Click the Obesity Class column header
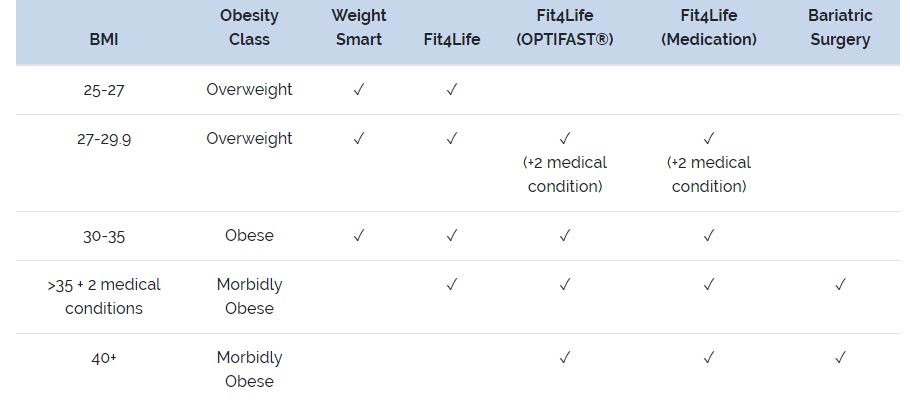This screenshot has height=408, width=910. (x=249, y=28)
